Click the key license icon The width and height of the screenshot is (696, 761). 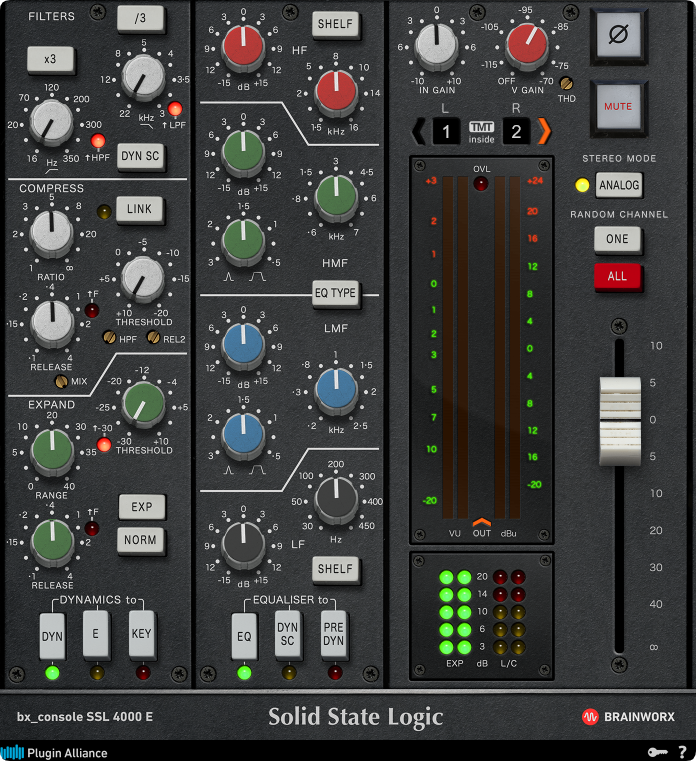click(x=657, y=752)
